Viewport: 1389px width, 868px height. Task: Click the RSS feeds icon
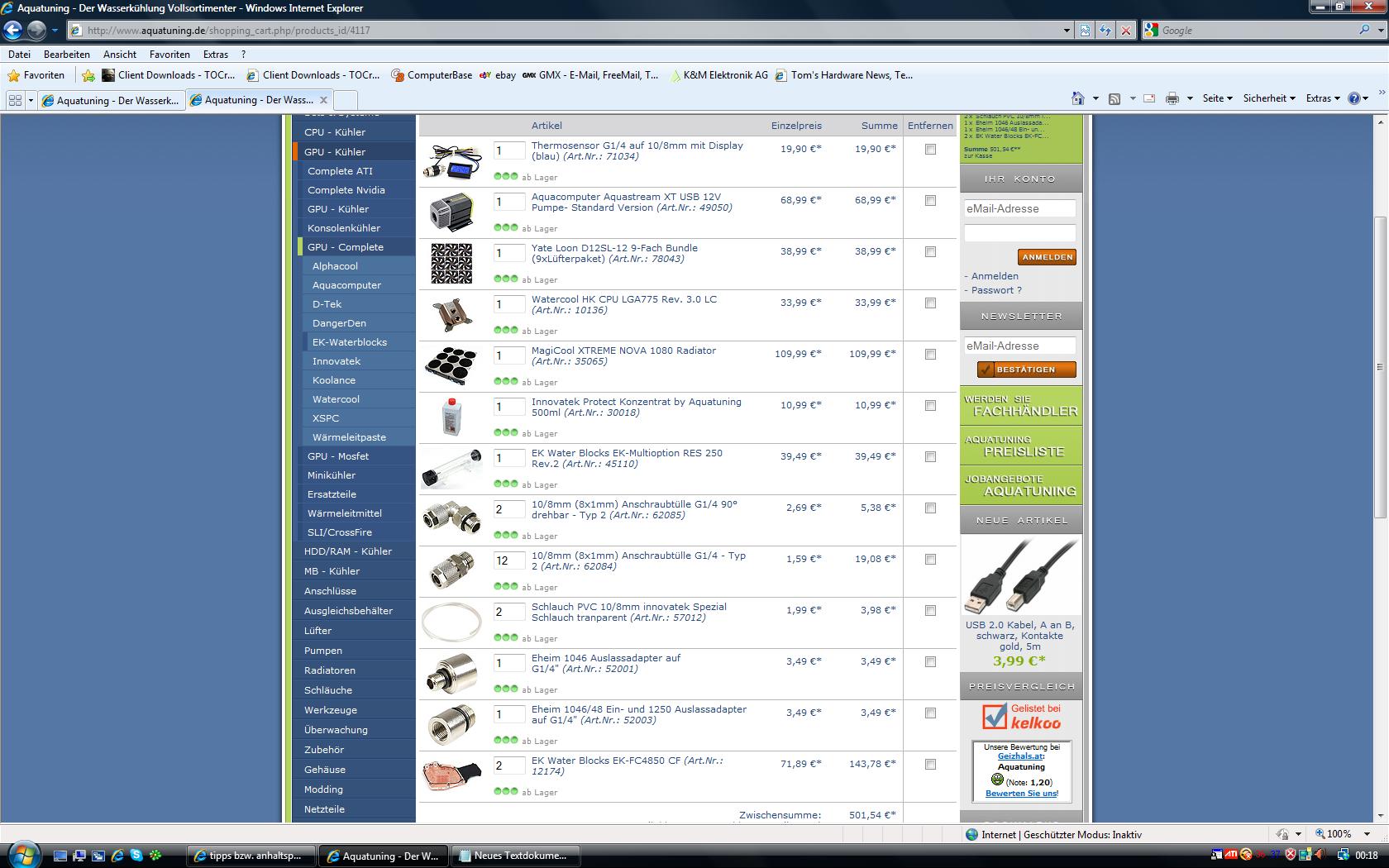click(1115, 98)
